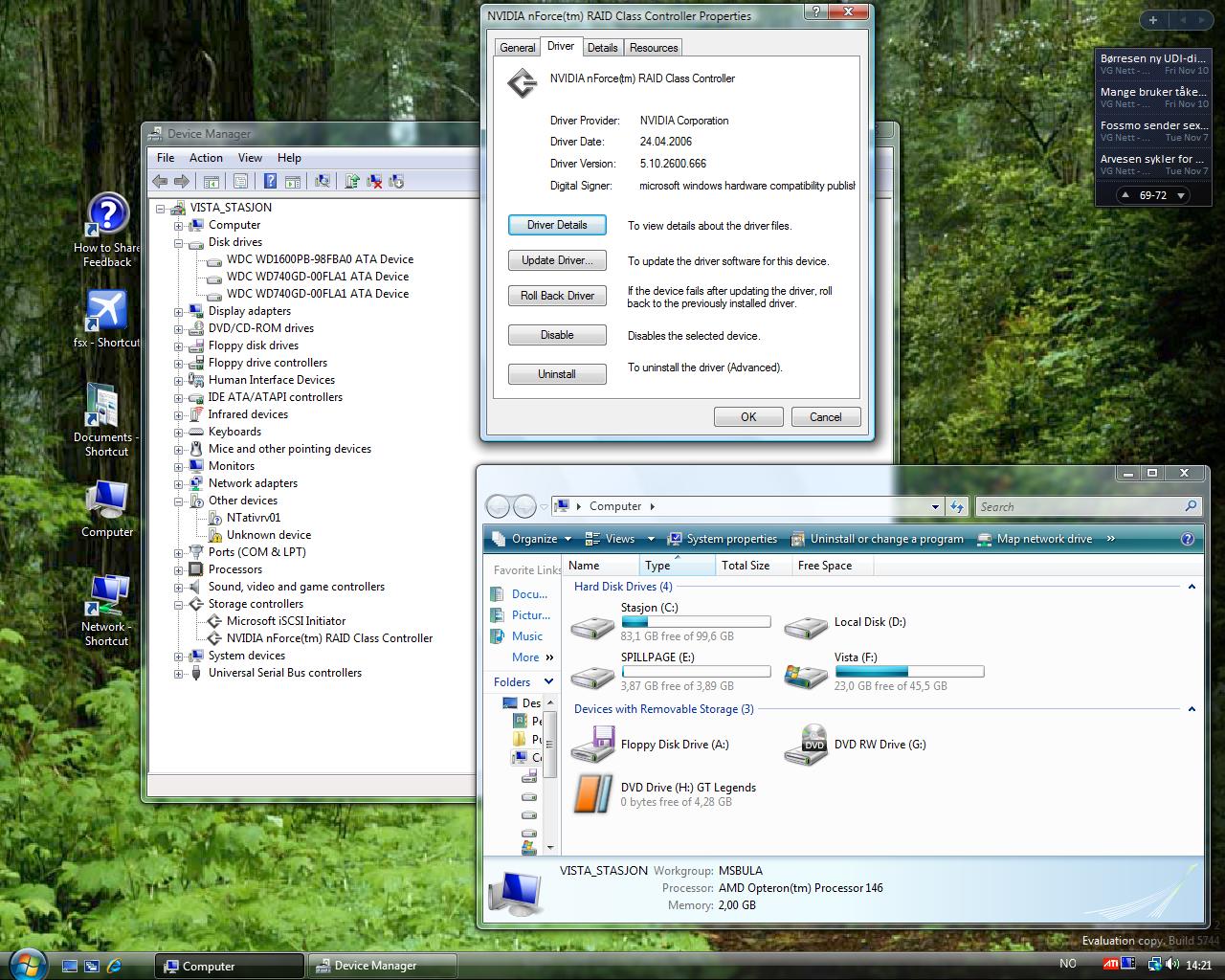This screenshot has width=1225, height=980.
Task: Click the Device Manager taskbar button
Action: (x=382, y=966)
